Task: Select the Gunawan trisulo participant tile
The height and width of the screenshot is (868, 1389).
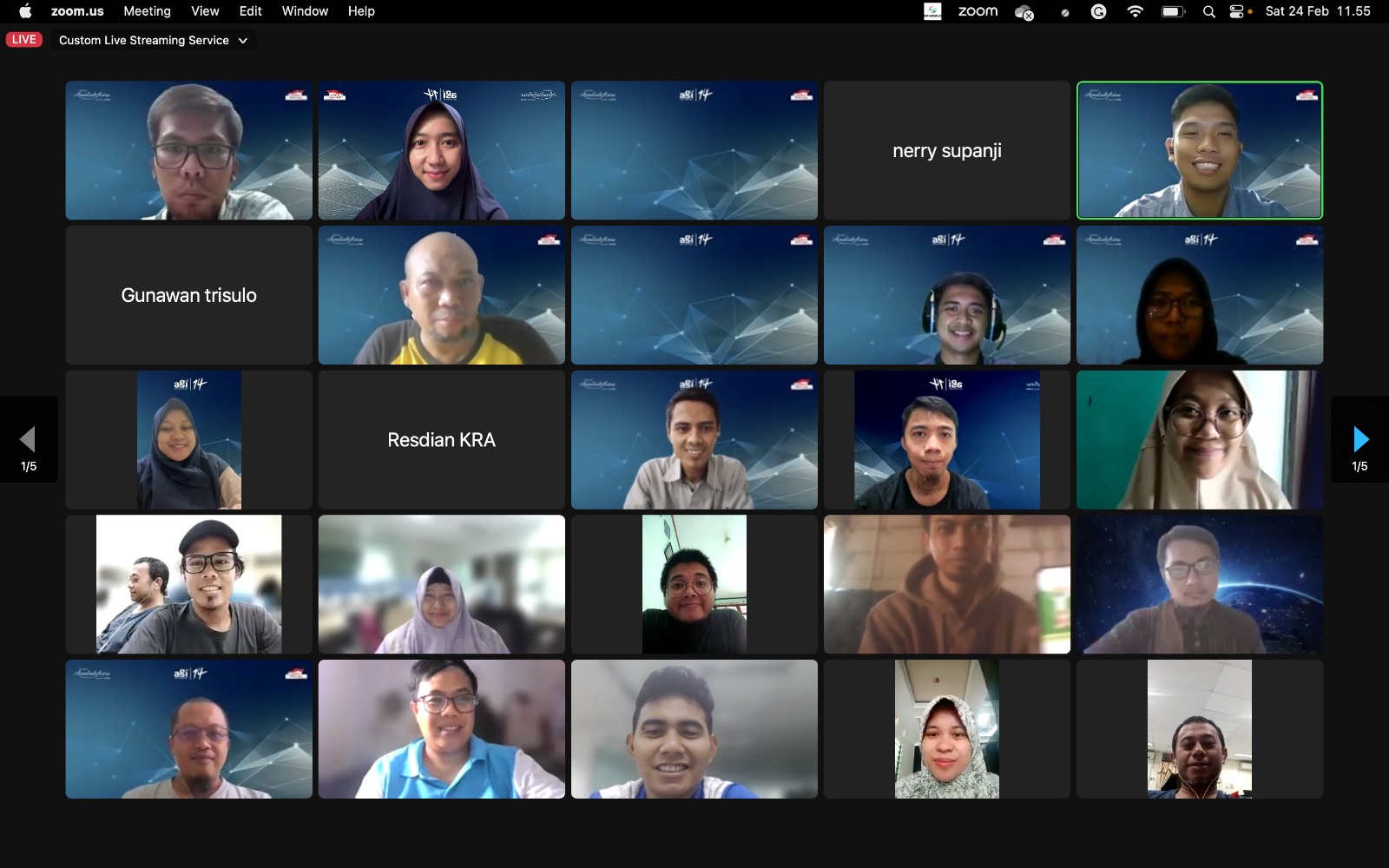Action: point(188,295)
